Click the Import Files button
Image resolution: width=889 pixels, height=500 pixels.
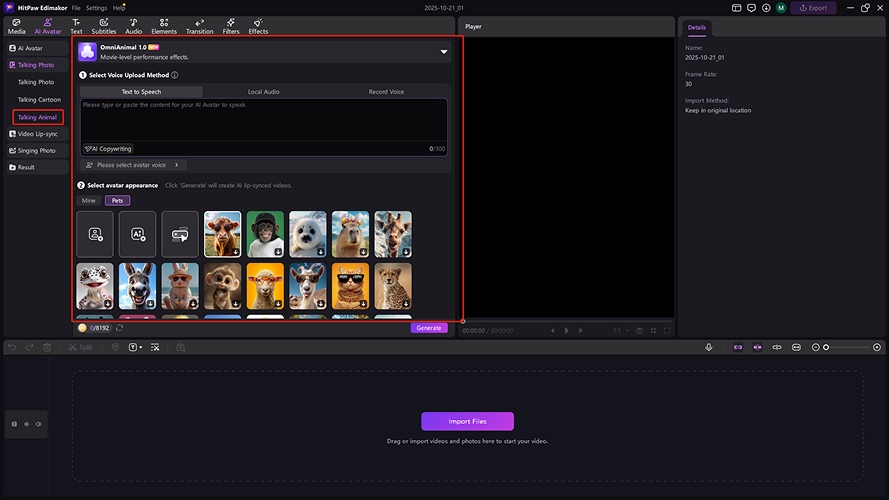(467, 421)
